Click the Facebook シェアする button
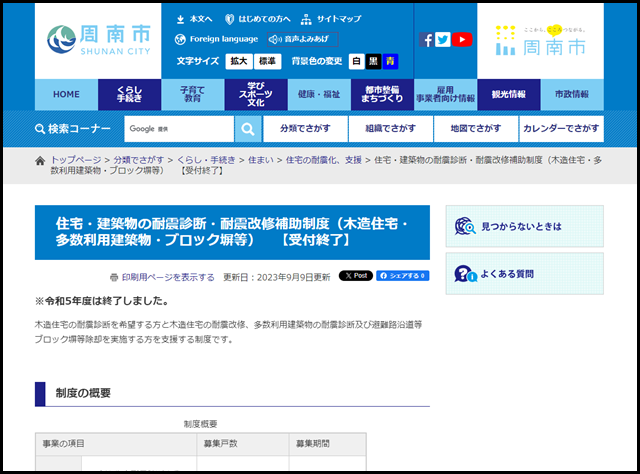This screenshot has height=474, width=640. coord(402,276)
